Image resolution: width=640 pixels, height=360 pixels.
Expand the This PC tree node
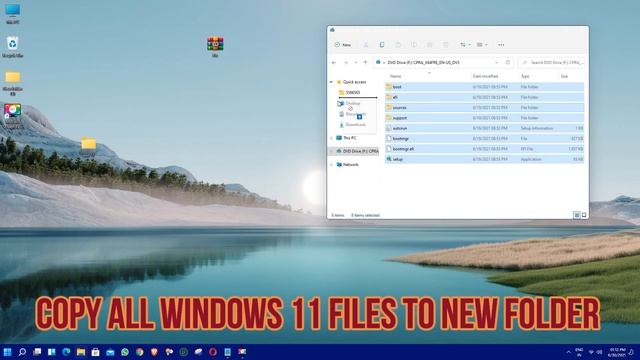click(331, 138)
